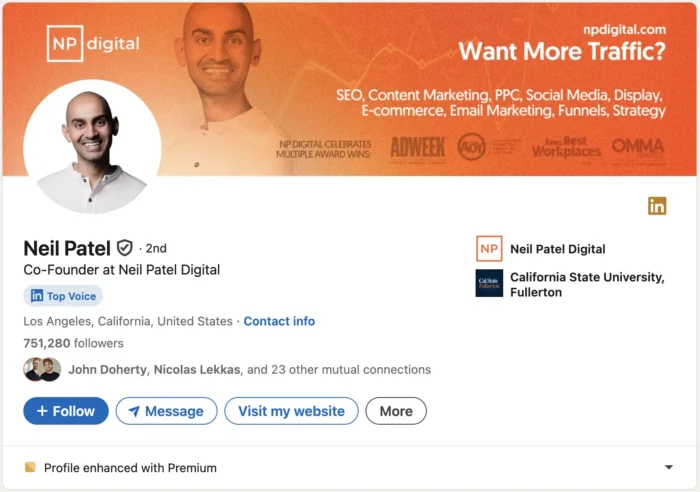Click the NP digital logo in banner
The height and width of the screenshot is (492, 700).
(93, 43)
